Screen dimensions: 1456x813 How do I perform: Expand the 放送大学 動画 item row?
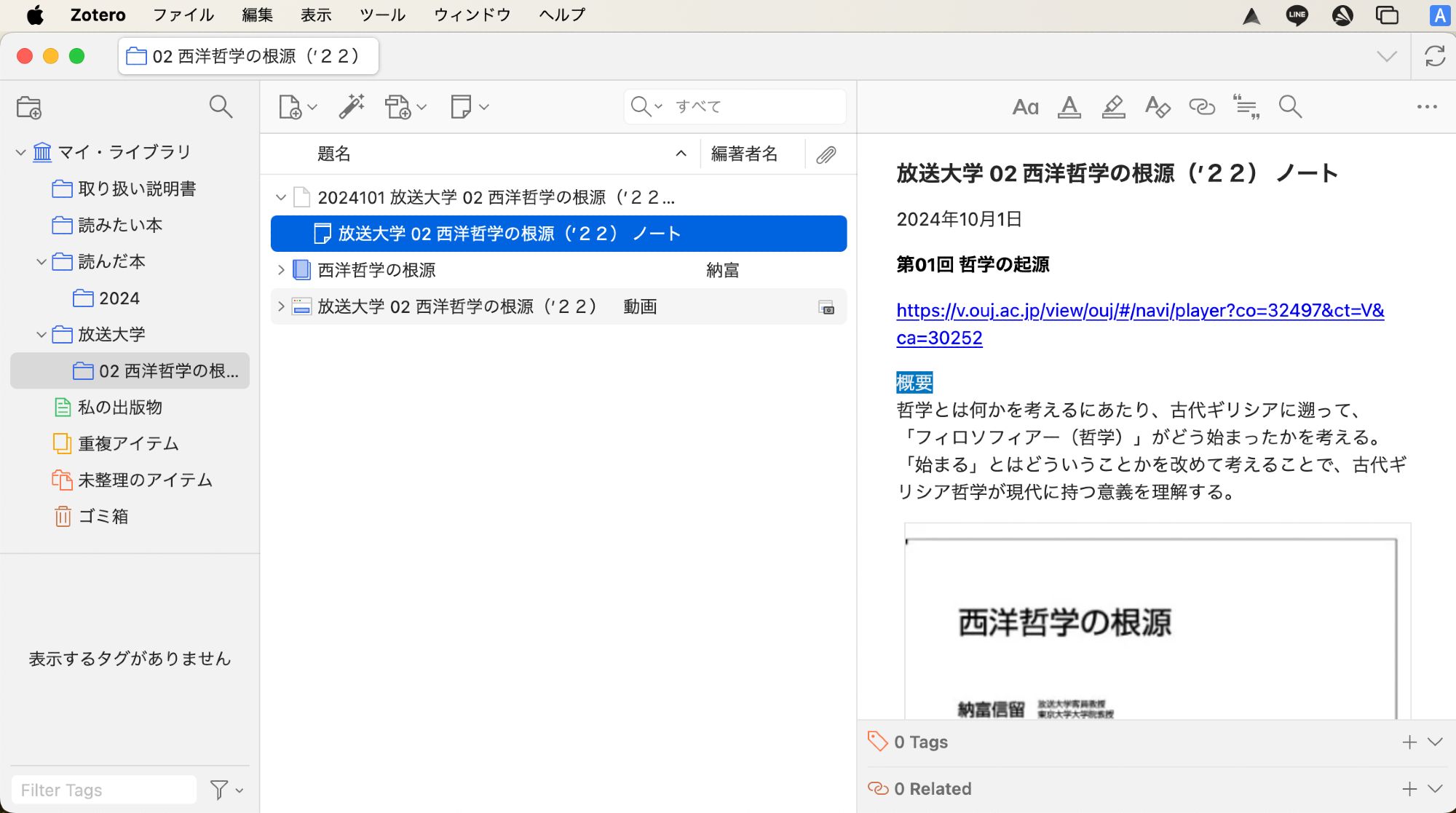point(280,306)
